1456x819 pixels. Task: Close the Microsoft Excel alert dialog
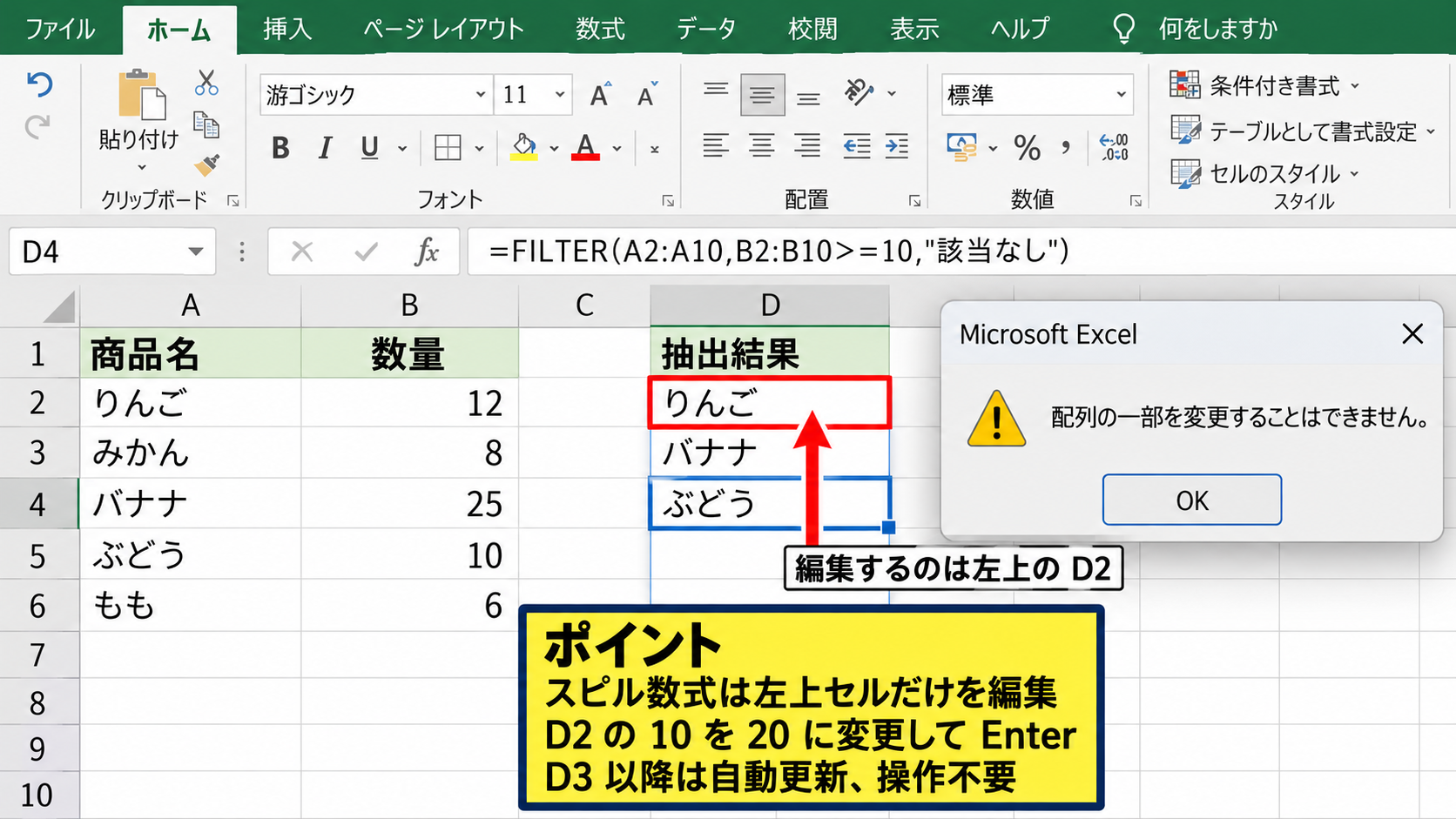point(1412,333)
